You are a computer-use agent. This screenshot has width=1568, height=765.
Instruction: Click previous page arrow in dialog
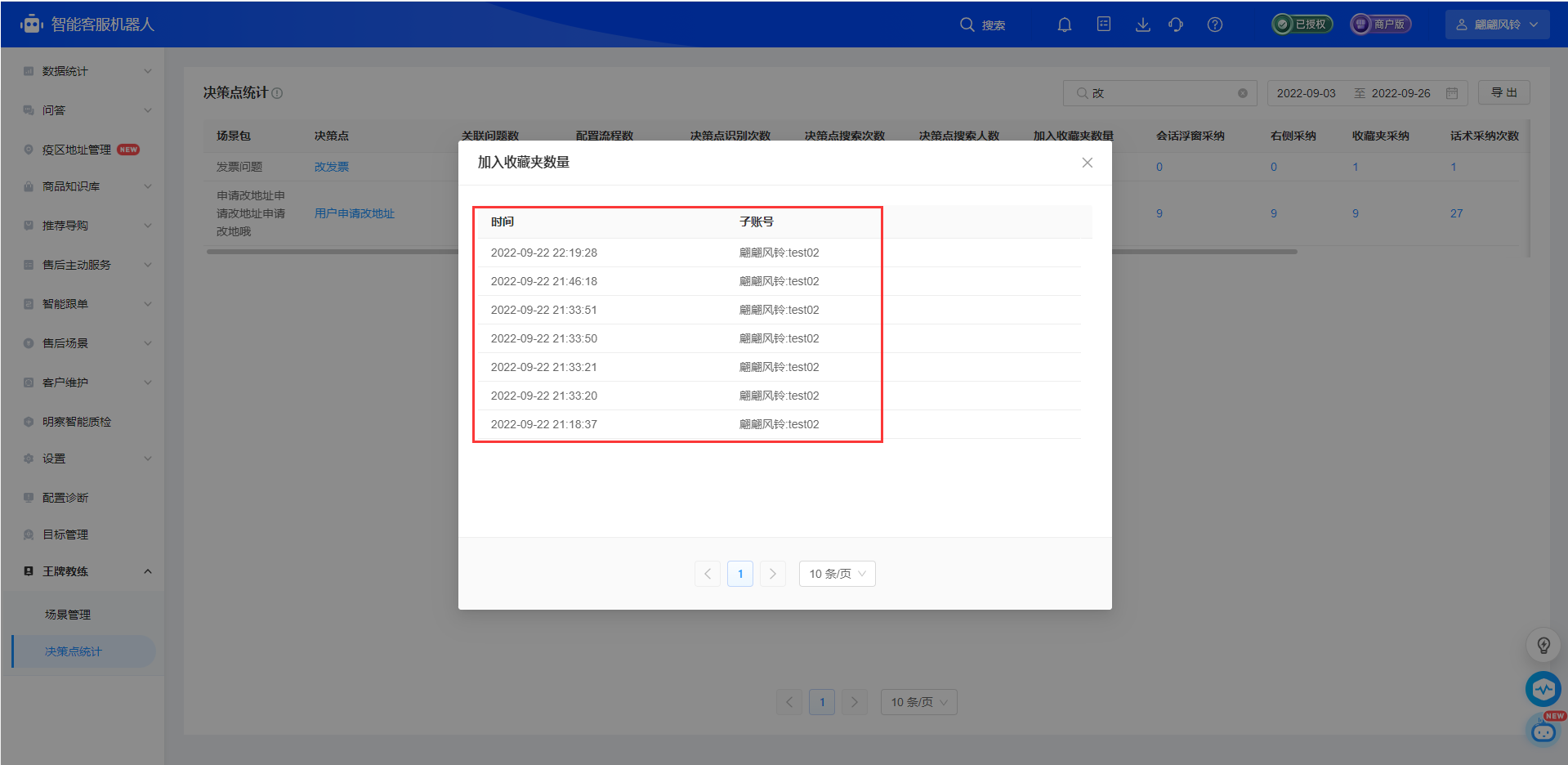pos(708,574)
